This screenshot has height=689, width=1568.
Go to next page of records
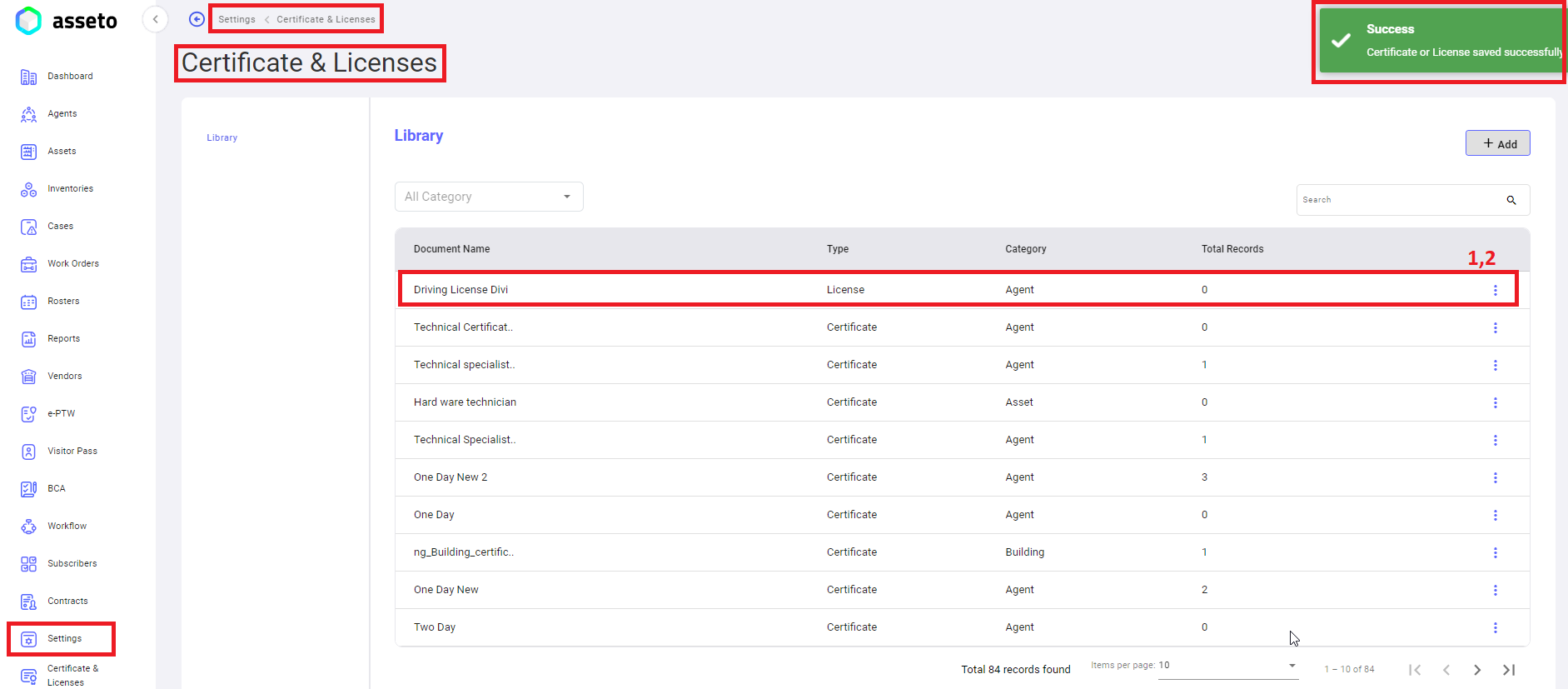pyautogui.click(x=1476, y=670)
